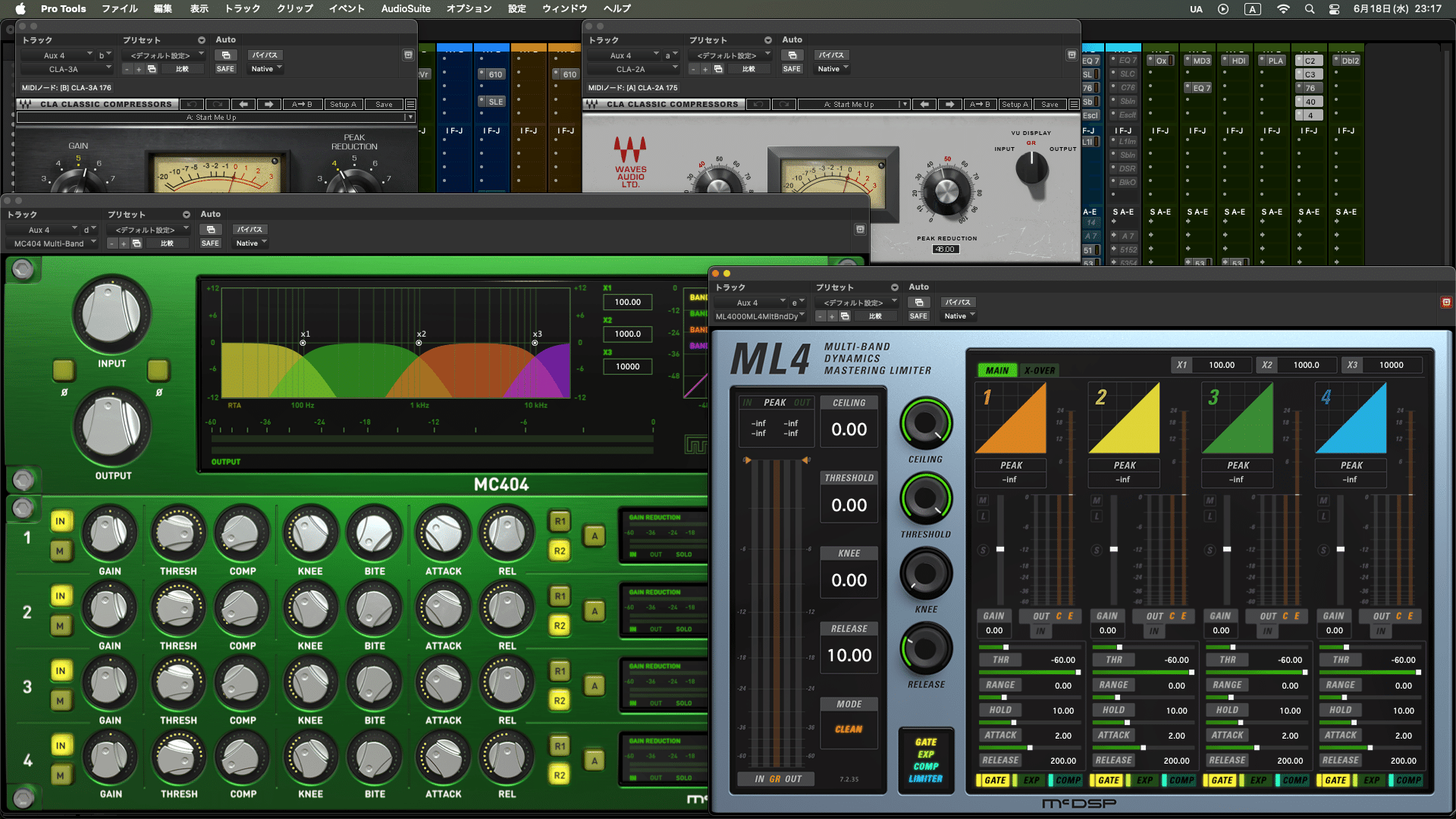Toggle band 3 IN button on MC404
Viewport: 1456px width, 819px height.
pyautogui.click(x=60, y=670)
